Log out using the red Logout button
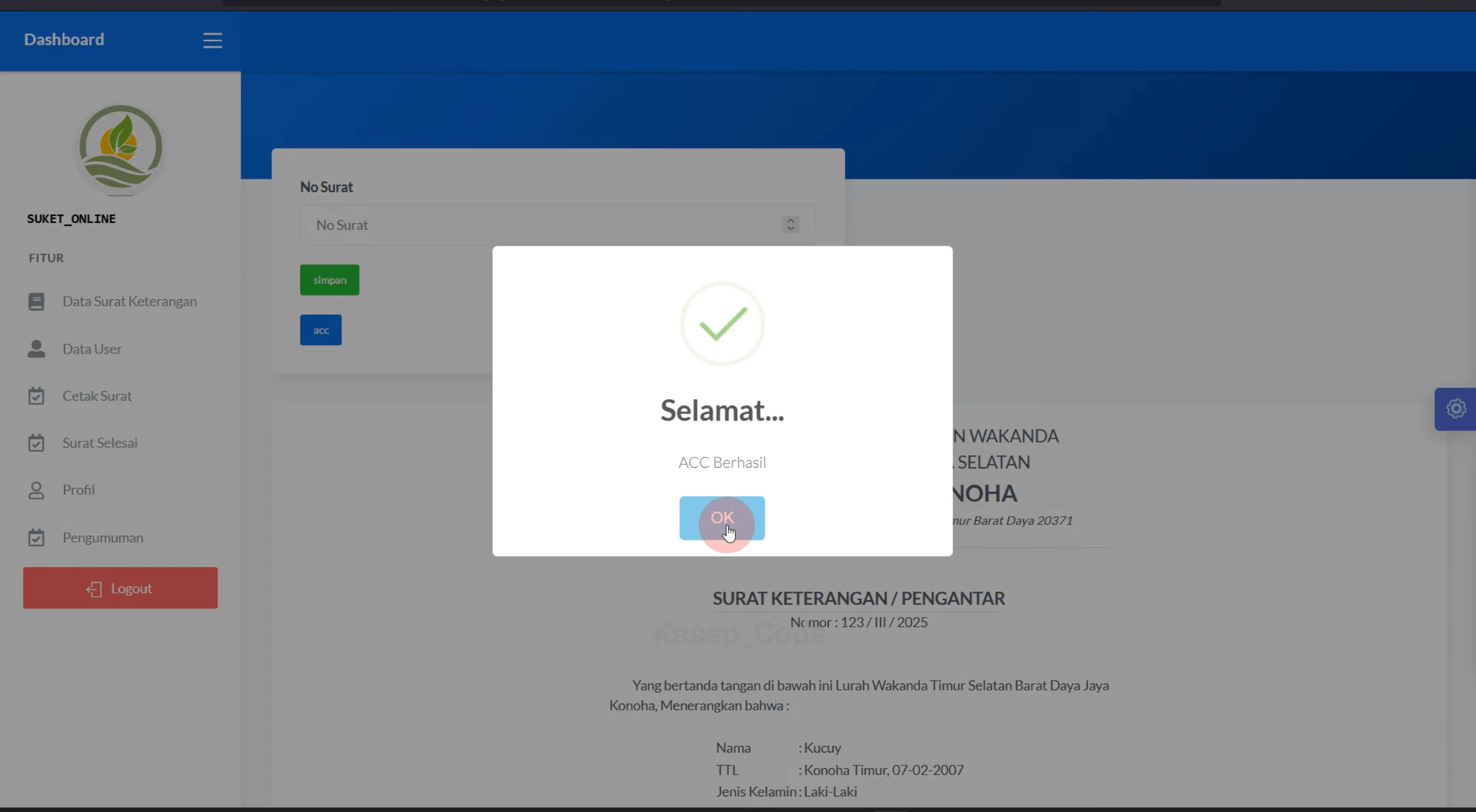Image resolution: width=1476 pixels, height=812 pixels. [x=121, y=588]
